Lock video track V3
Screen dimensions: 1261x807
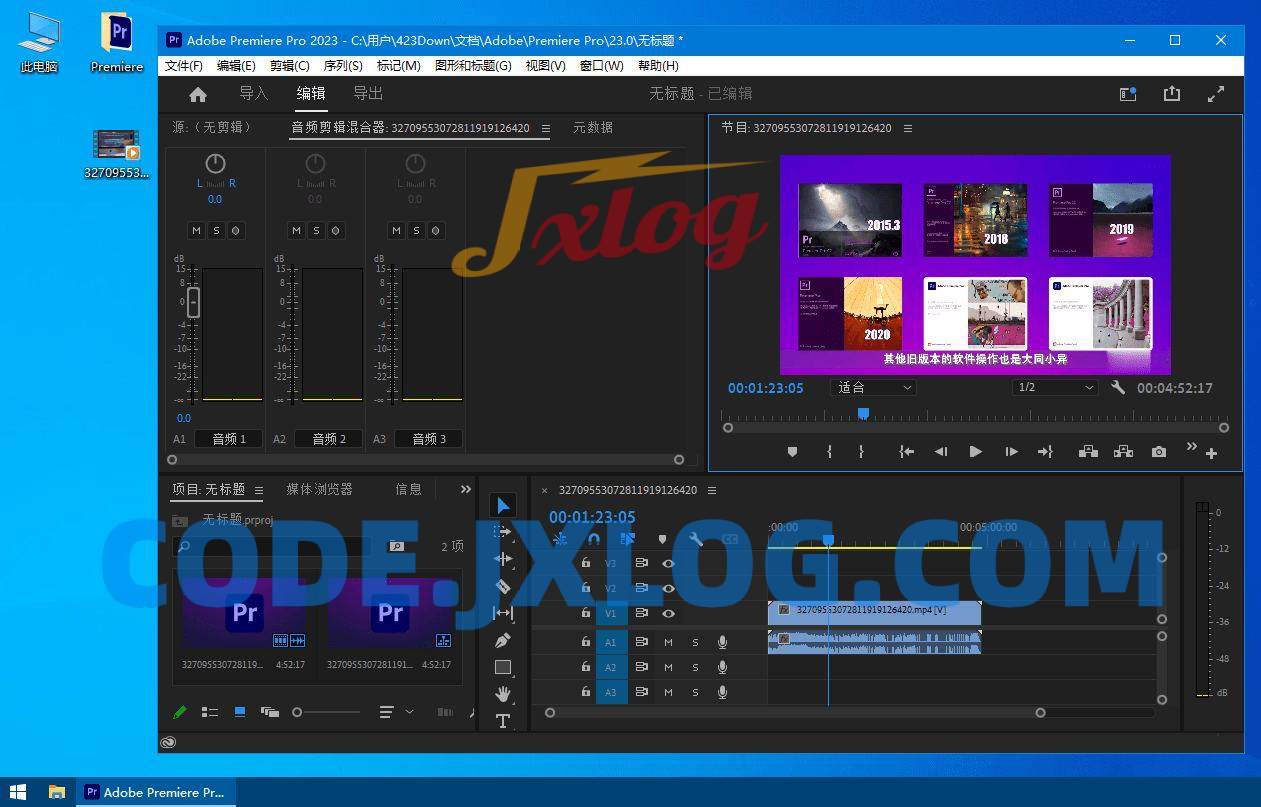(x=586, y=563)
